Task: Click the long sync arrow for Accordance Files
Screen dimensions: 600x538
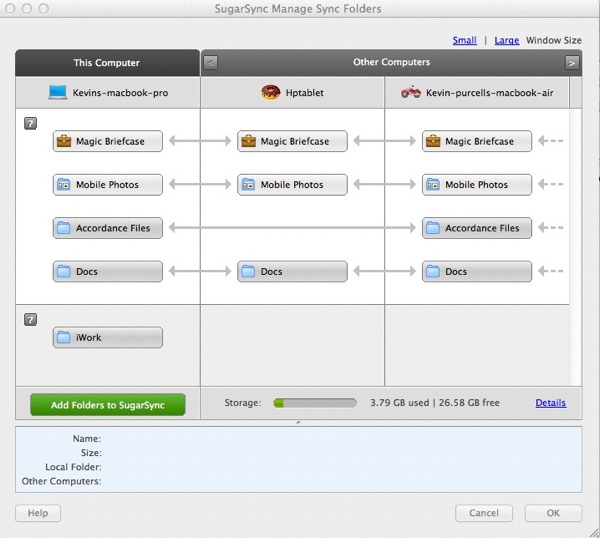Action: [292, 228]
